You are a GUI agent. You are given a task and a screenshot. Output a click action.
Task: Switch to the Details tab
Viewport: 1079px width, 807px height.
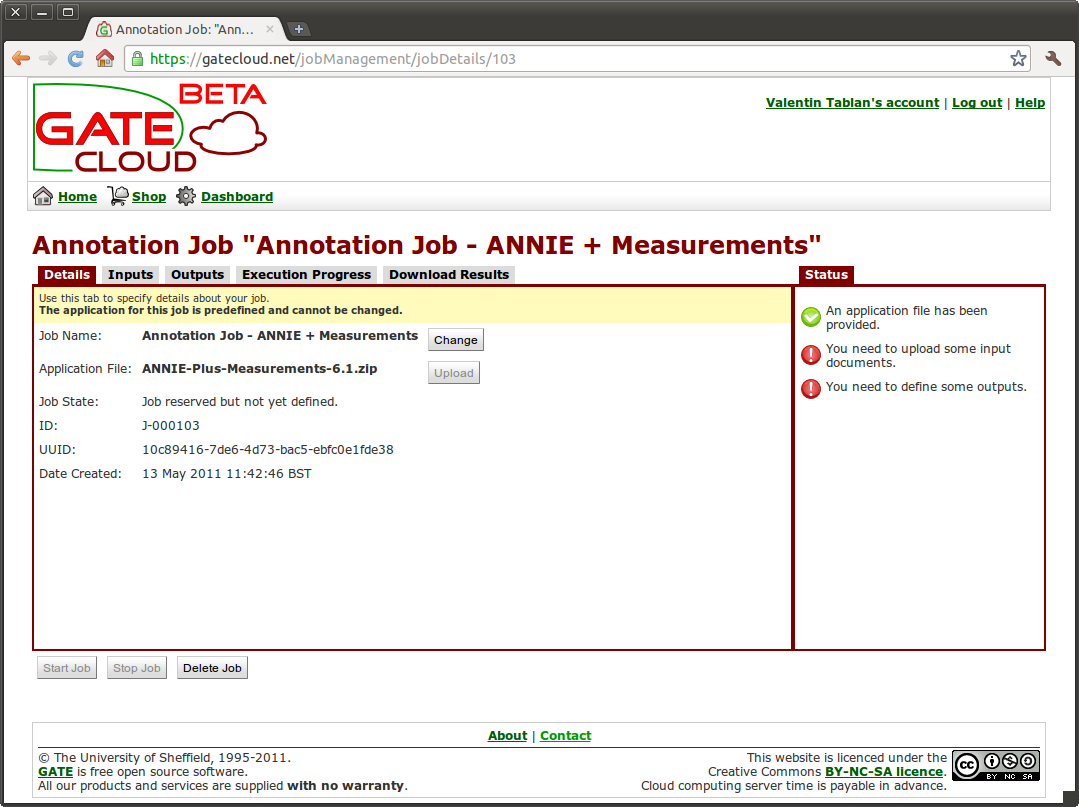pyautogui.click(x=67, y=275)
